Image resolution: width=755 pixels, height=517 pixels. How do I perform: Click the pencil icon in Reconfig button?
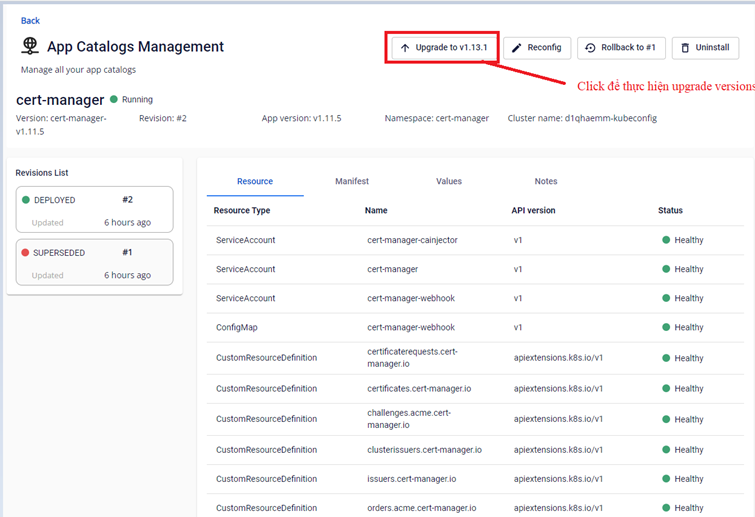[x=517, y=48]
